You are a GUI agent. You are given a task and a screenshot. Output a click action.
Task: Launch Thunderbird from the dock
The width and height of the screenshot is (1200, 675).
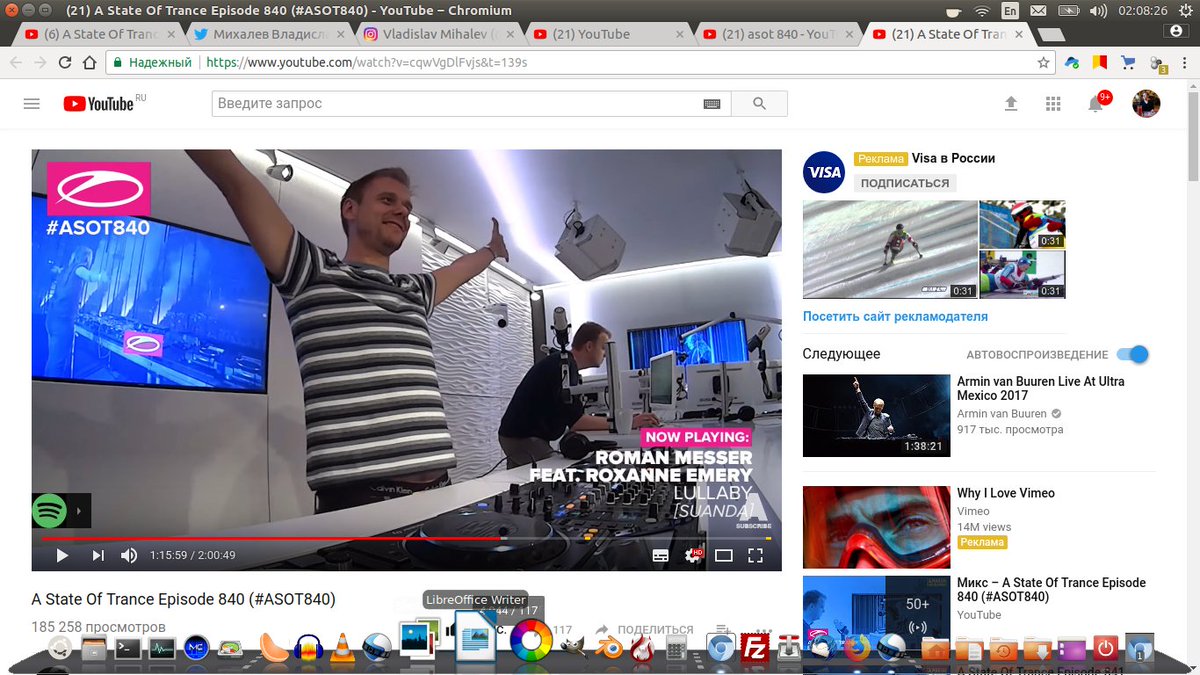(820, 647)
